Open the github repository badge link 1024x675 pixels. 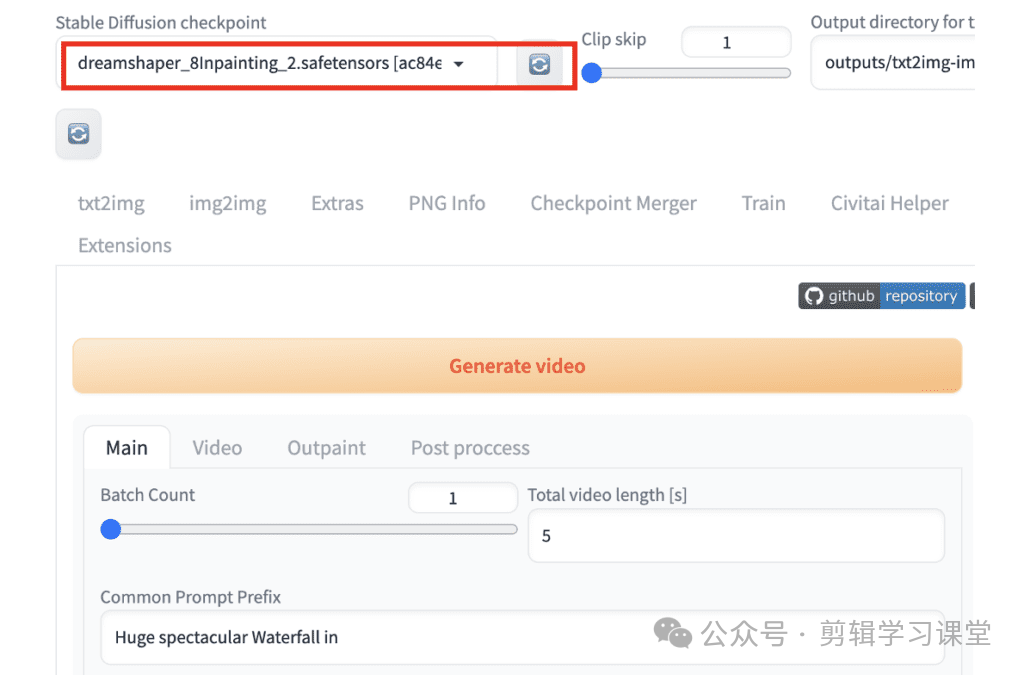[x=882, y=296]
